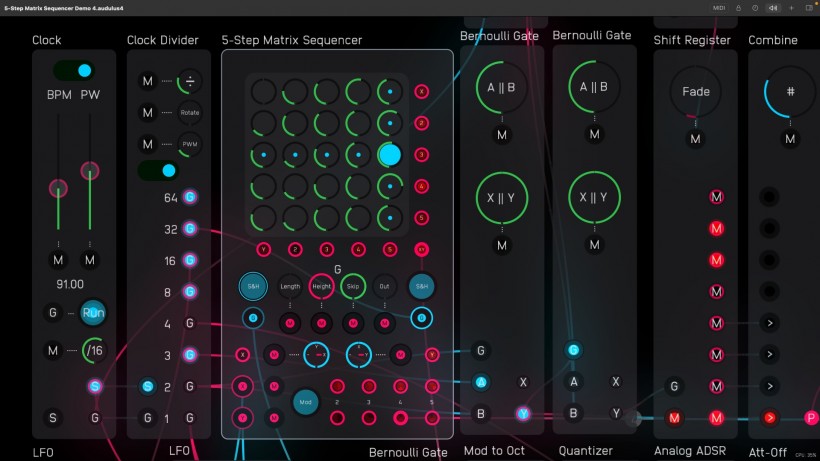The image size is (820, 461).
Task: Click the plus icon in the title bar
Action: tap(789, 7)
